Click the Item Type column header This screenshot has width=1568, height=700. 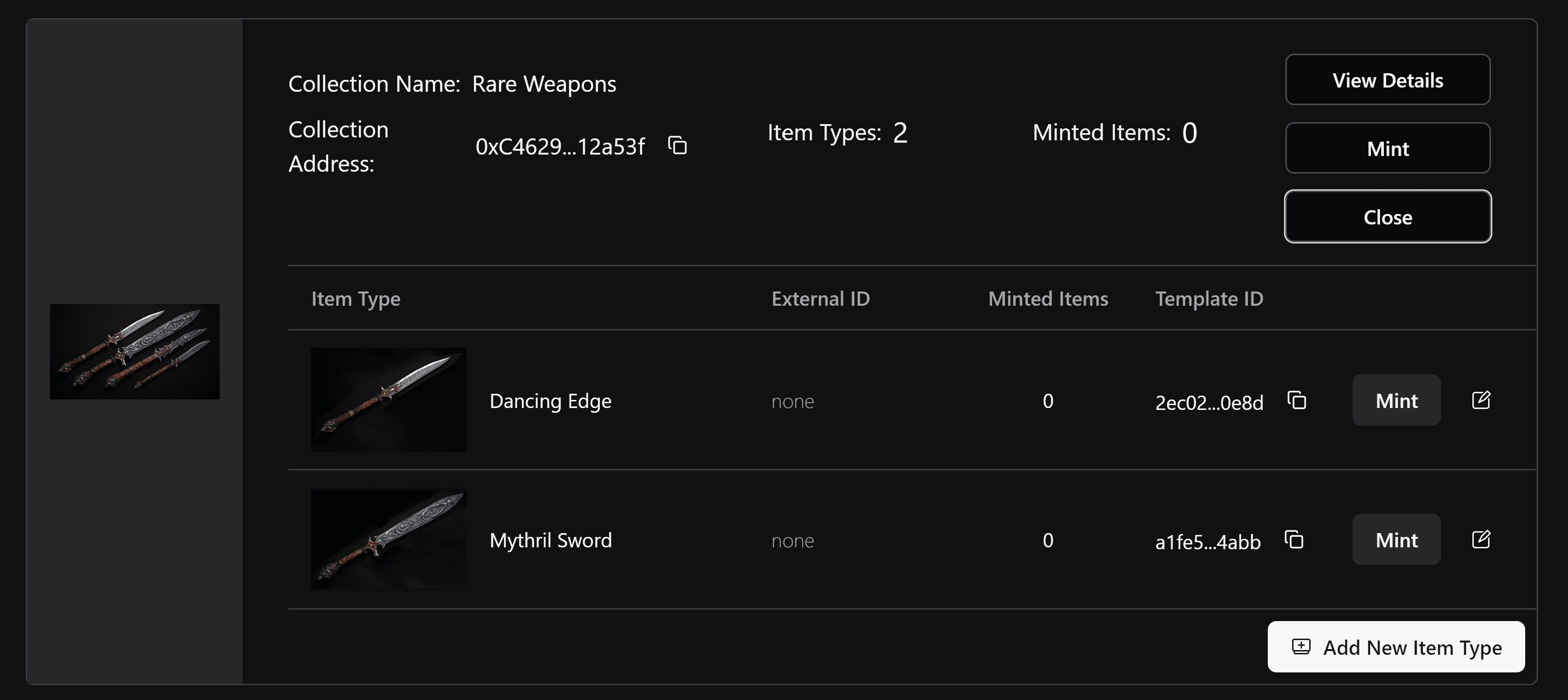coord(355,299)
